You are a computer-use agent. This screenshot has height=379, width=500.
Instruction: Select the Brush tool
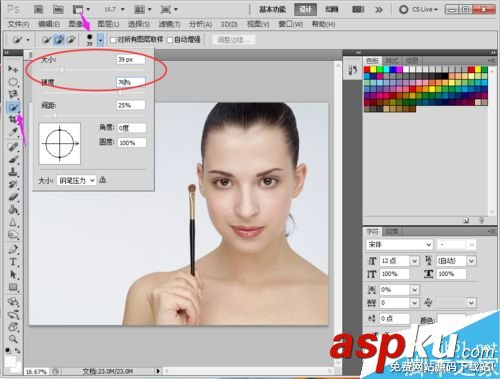(13, 159)
